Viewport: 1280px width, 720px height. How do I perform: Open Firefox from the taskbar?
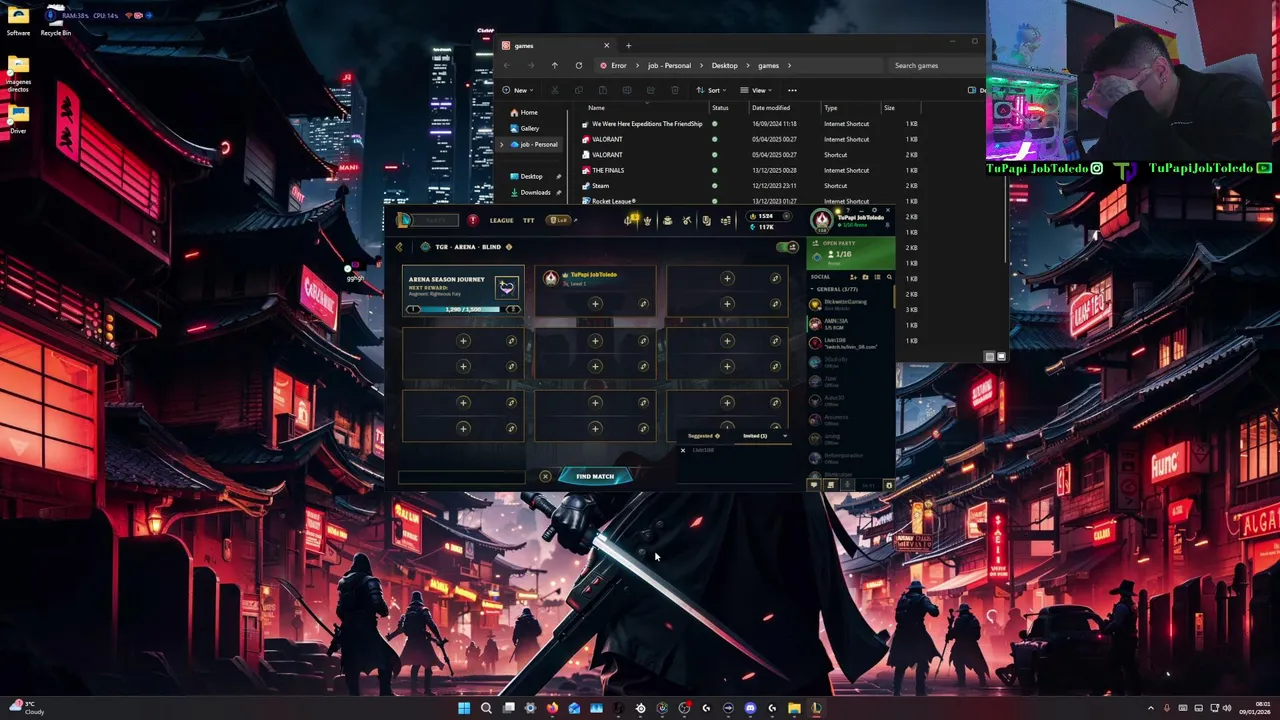click(x=552, y=708)
